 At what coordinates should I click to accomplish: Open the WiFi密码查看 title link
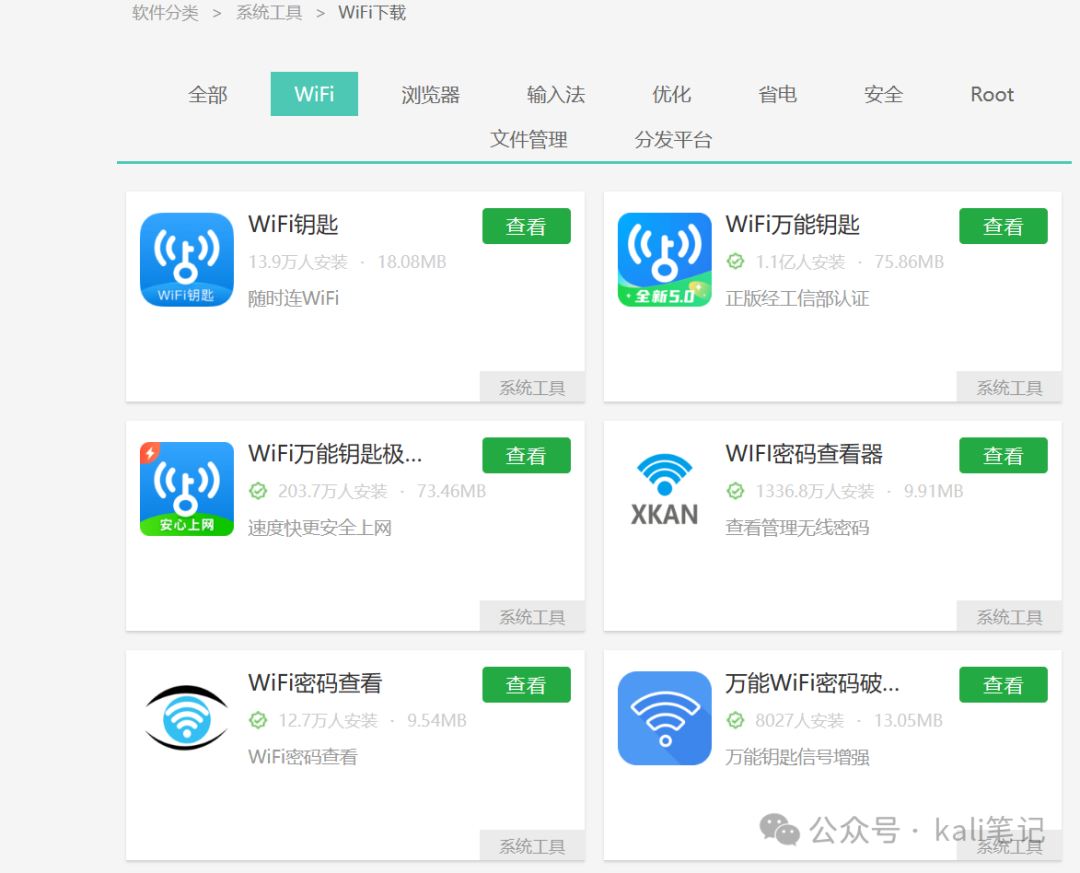[x=315, y=684]
